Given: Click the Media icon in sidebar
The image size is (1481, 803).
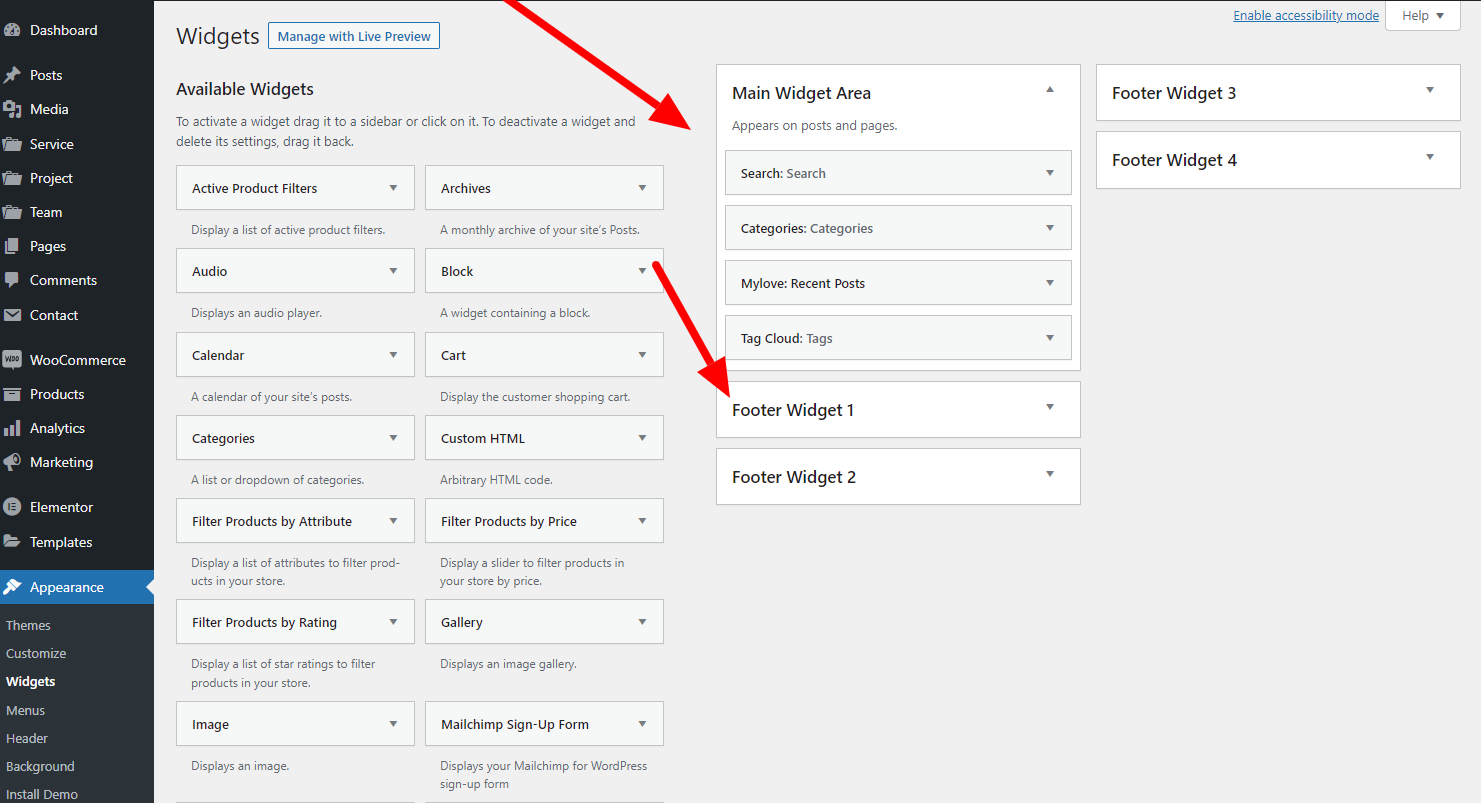Looking at the screenshot, I should [12, 109].
